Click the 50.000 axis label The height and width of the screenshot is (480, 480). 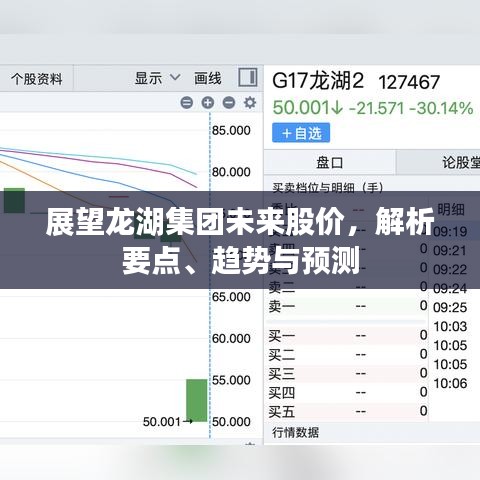[231, 422]
